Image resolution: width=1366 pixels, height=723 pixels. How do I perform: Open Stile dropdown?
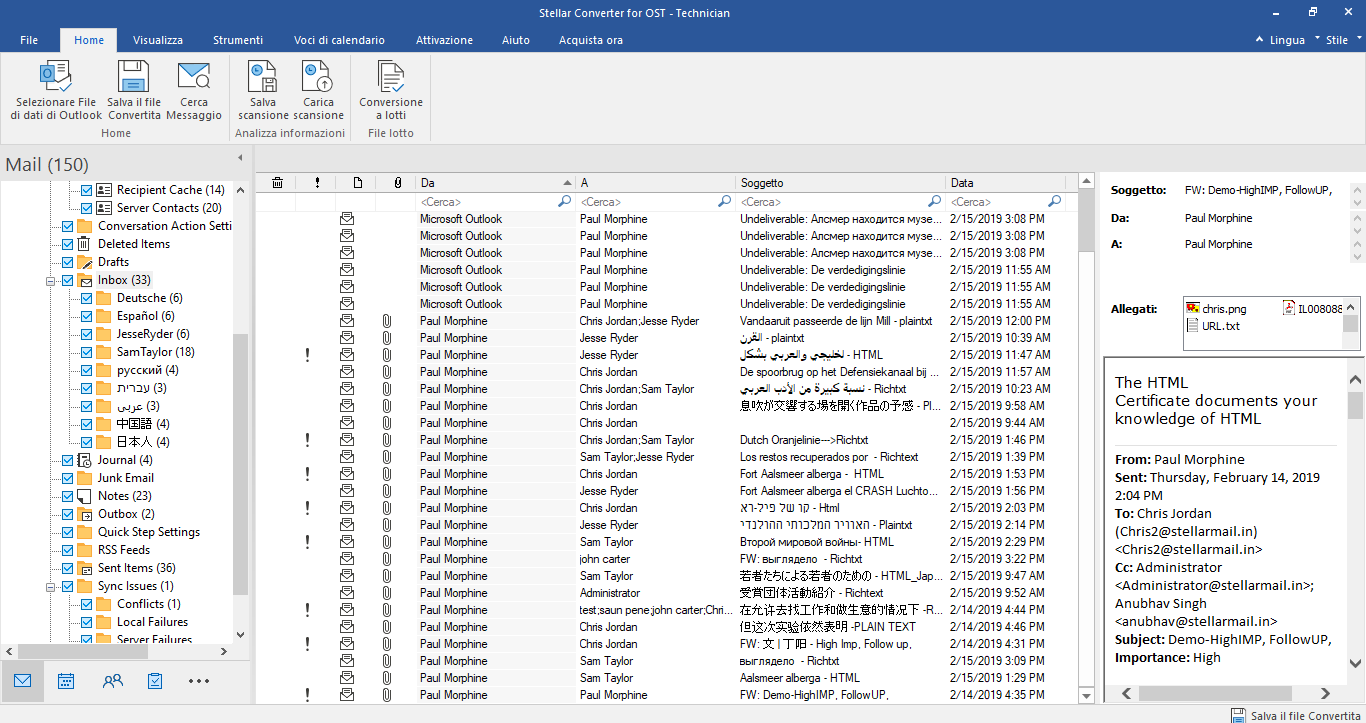tap(1342, 40)
